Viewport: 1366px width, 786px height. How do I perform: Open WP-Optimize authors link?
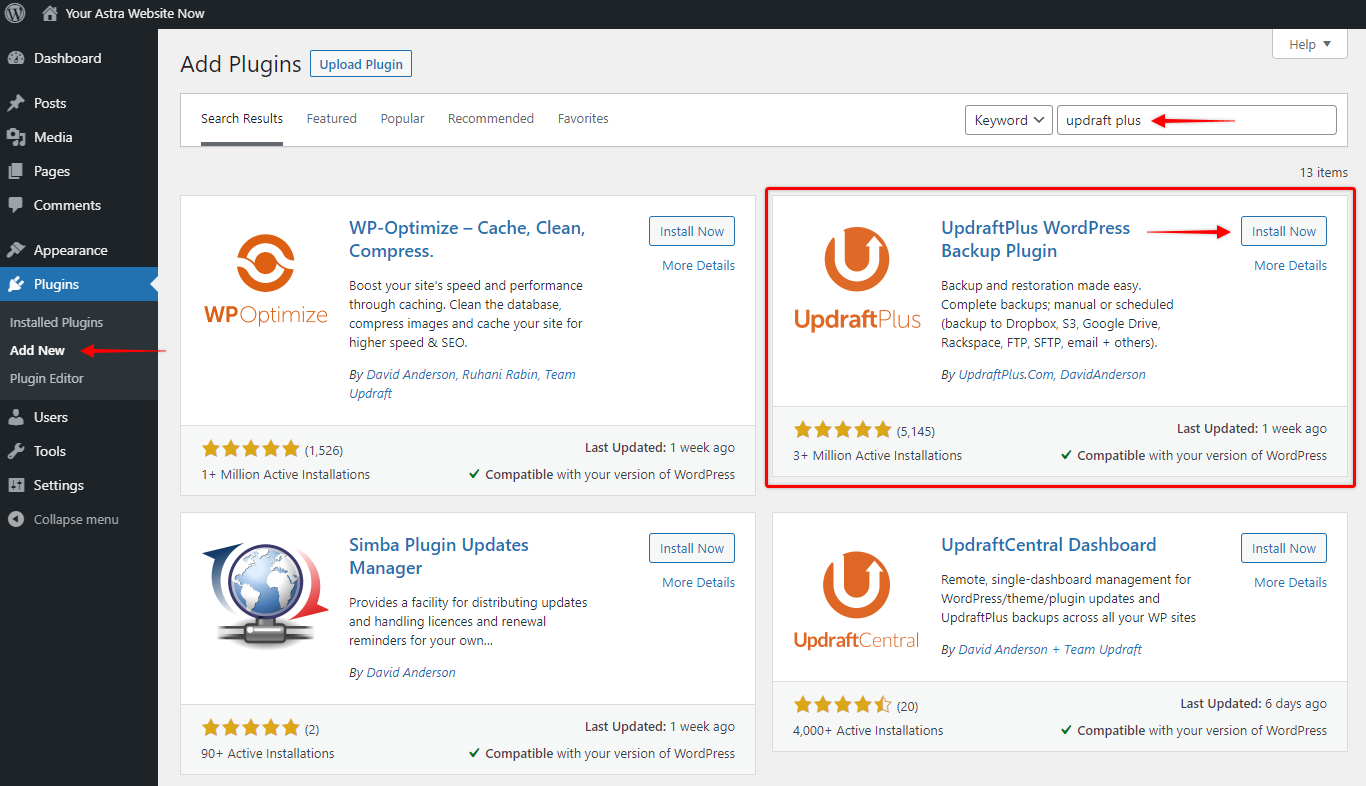tap(462, 384)
